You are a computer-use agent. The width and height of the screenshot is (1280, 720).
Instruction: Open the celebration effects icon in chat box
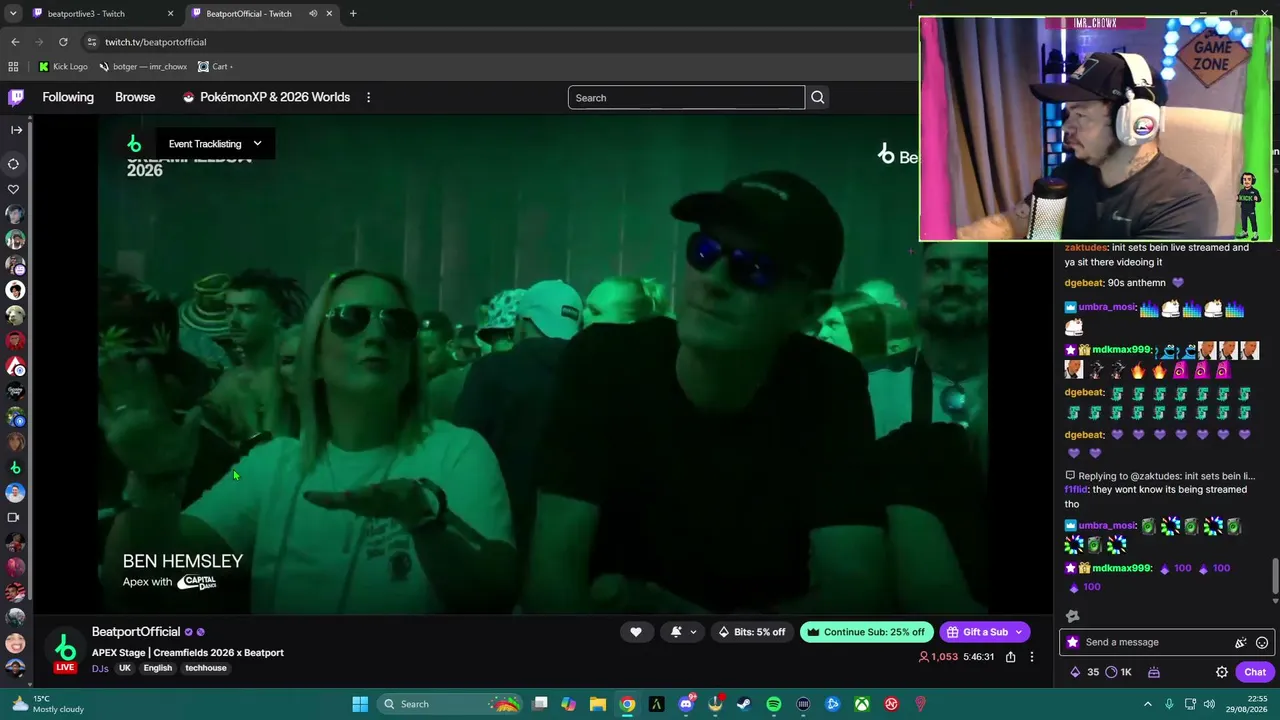click(1241, 642)
